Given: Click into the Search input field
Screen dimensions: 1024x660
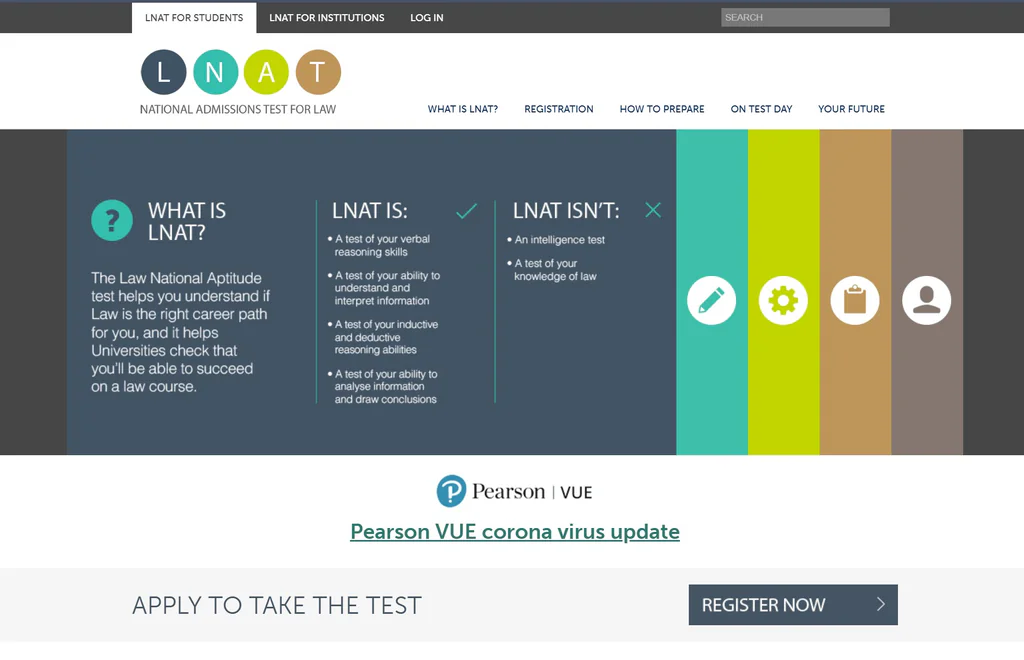Looking at the screenshot, I should click(805, 17).
